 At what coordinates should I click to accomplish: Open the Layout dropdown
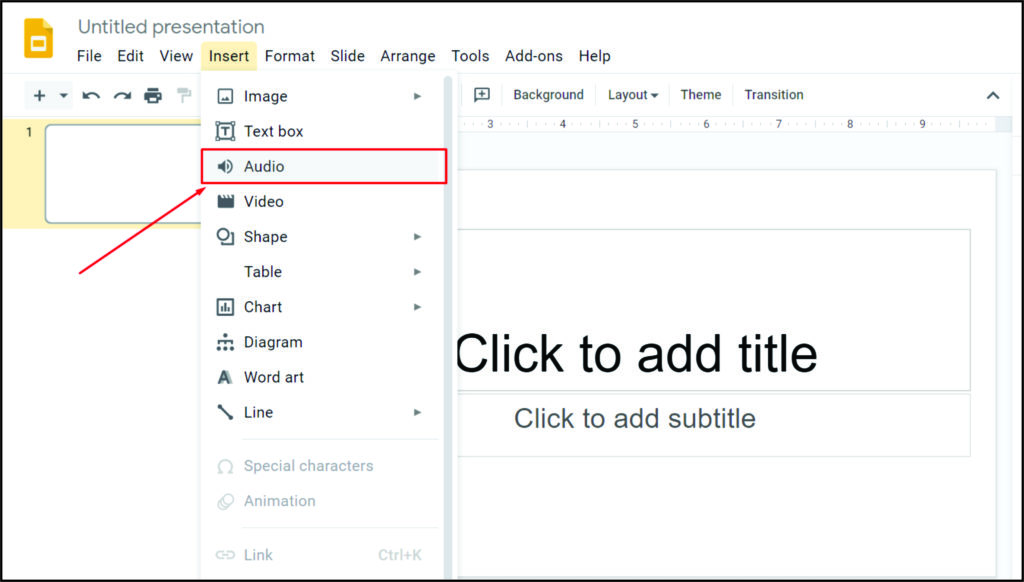(x=632, y=94)
